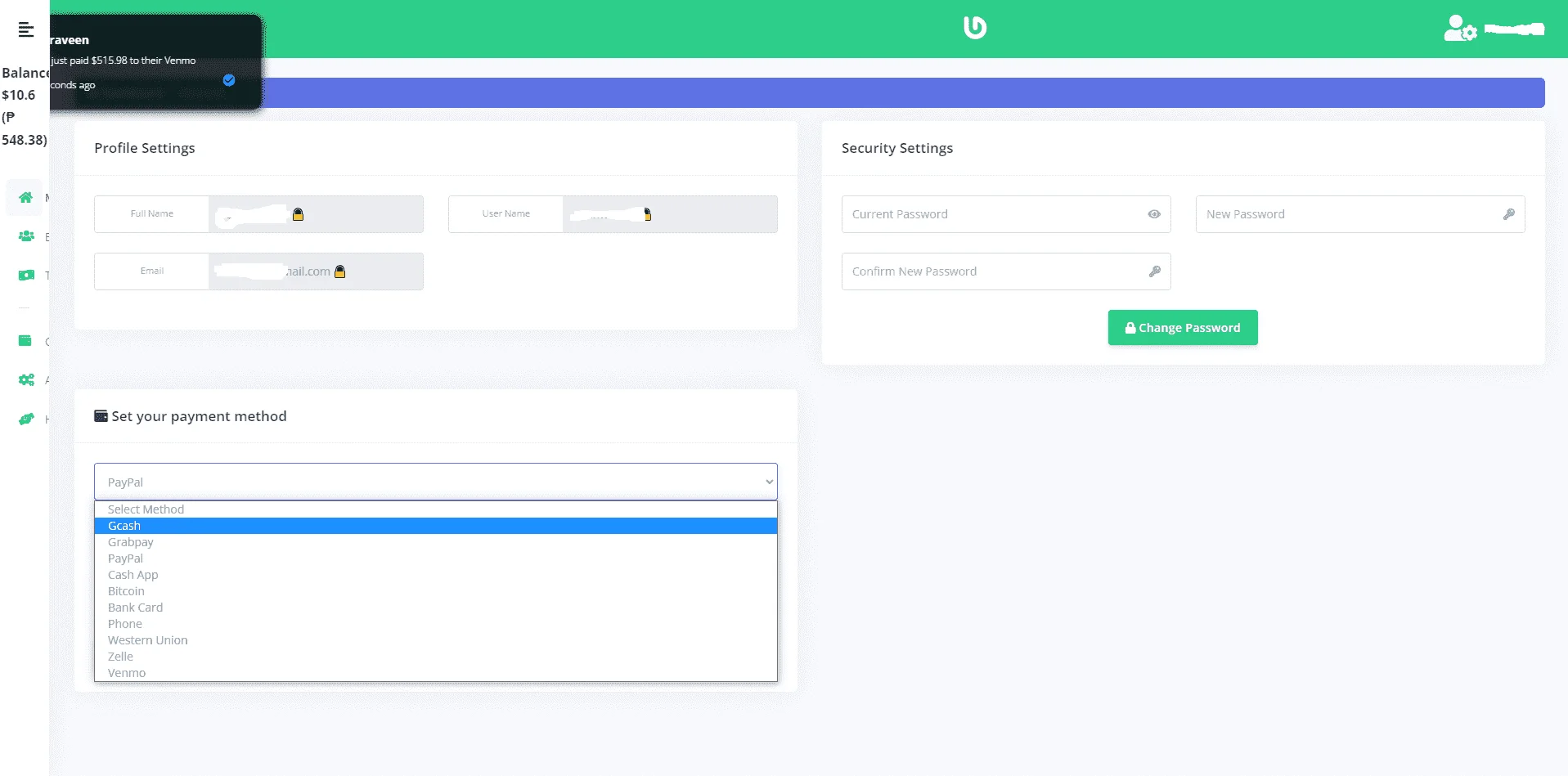Click the lock icon in User Name field
1568x776 pixels.
(x=648, y=214)
